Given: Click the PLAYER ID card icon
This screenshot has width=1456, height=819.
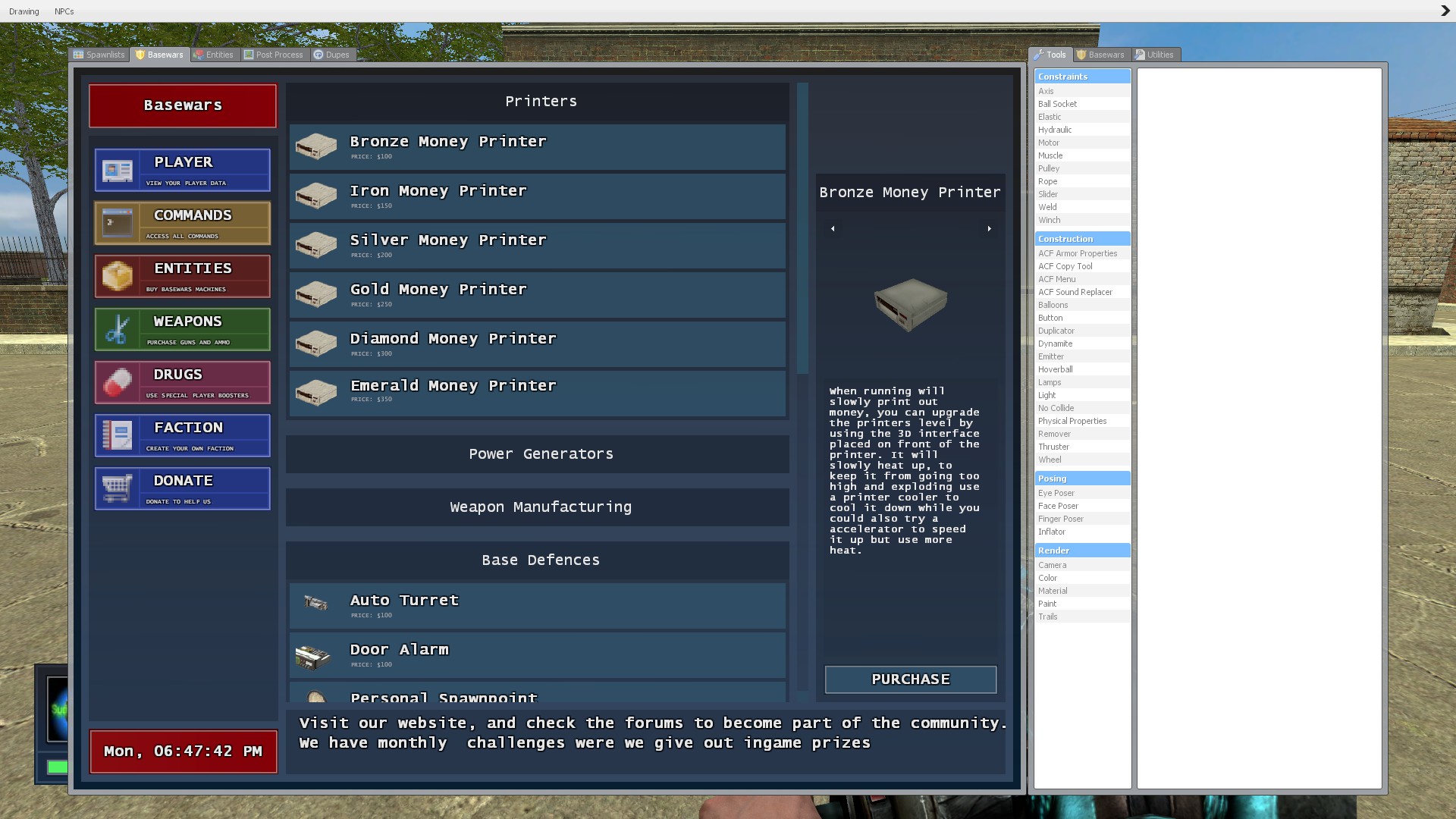Looking at the screenshot, I should [x=118, y=171].
